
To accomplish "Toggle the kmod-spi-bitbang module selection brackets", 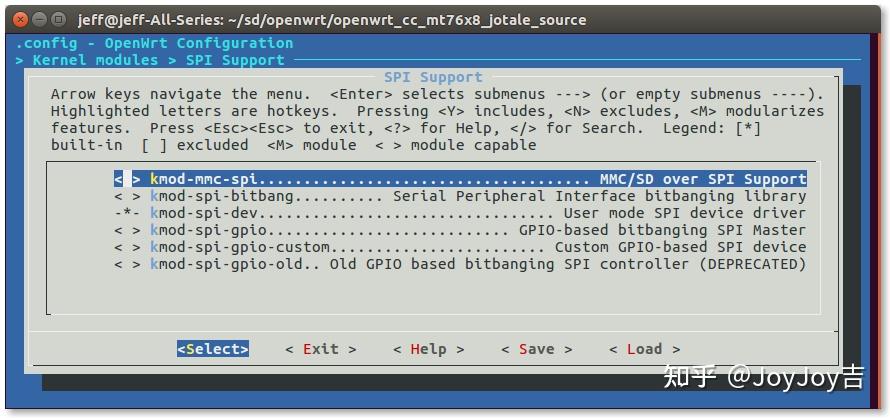I will pos(128,197).
